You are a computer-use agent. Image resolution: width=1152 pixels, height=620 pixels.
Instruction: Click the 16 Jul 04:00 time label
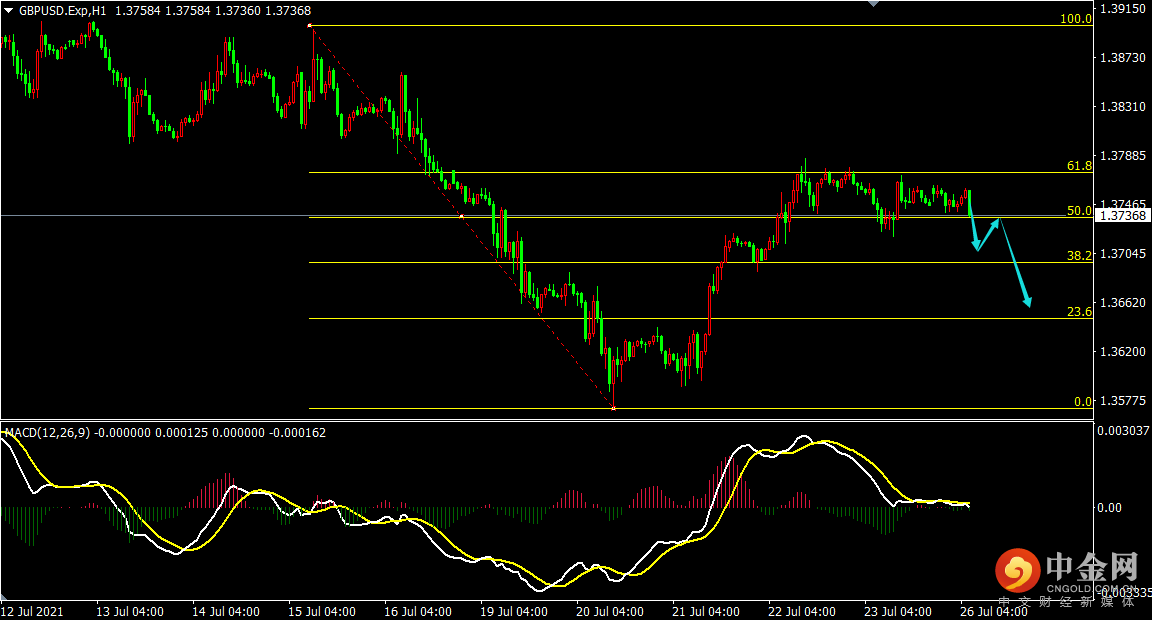click(x=418, y=611)
